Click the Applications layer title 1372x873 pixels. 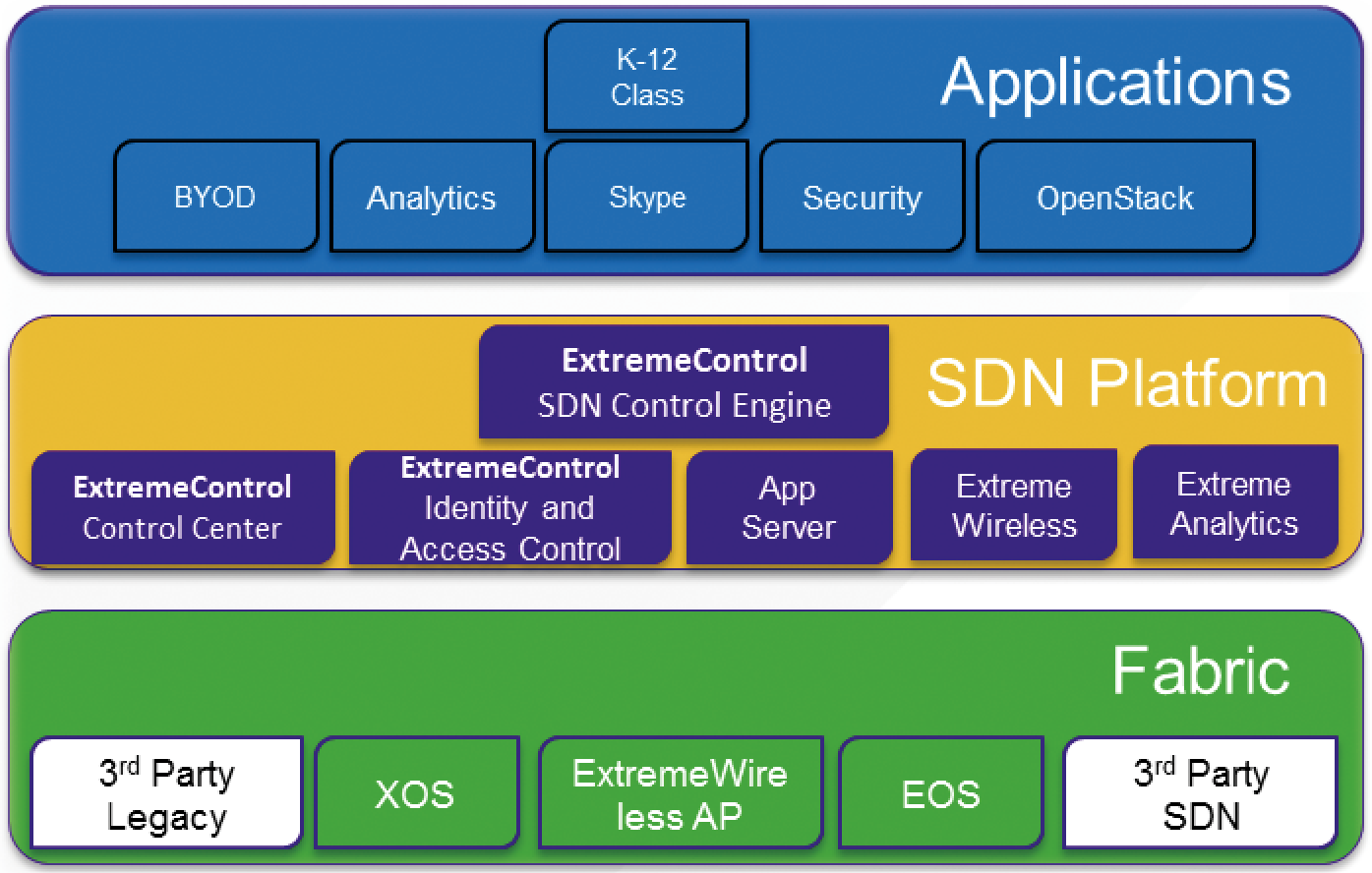pyautogui.click(x=1115, y=82)
